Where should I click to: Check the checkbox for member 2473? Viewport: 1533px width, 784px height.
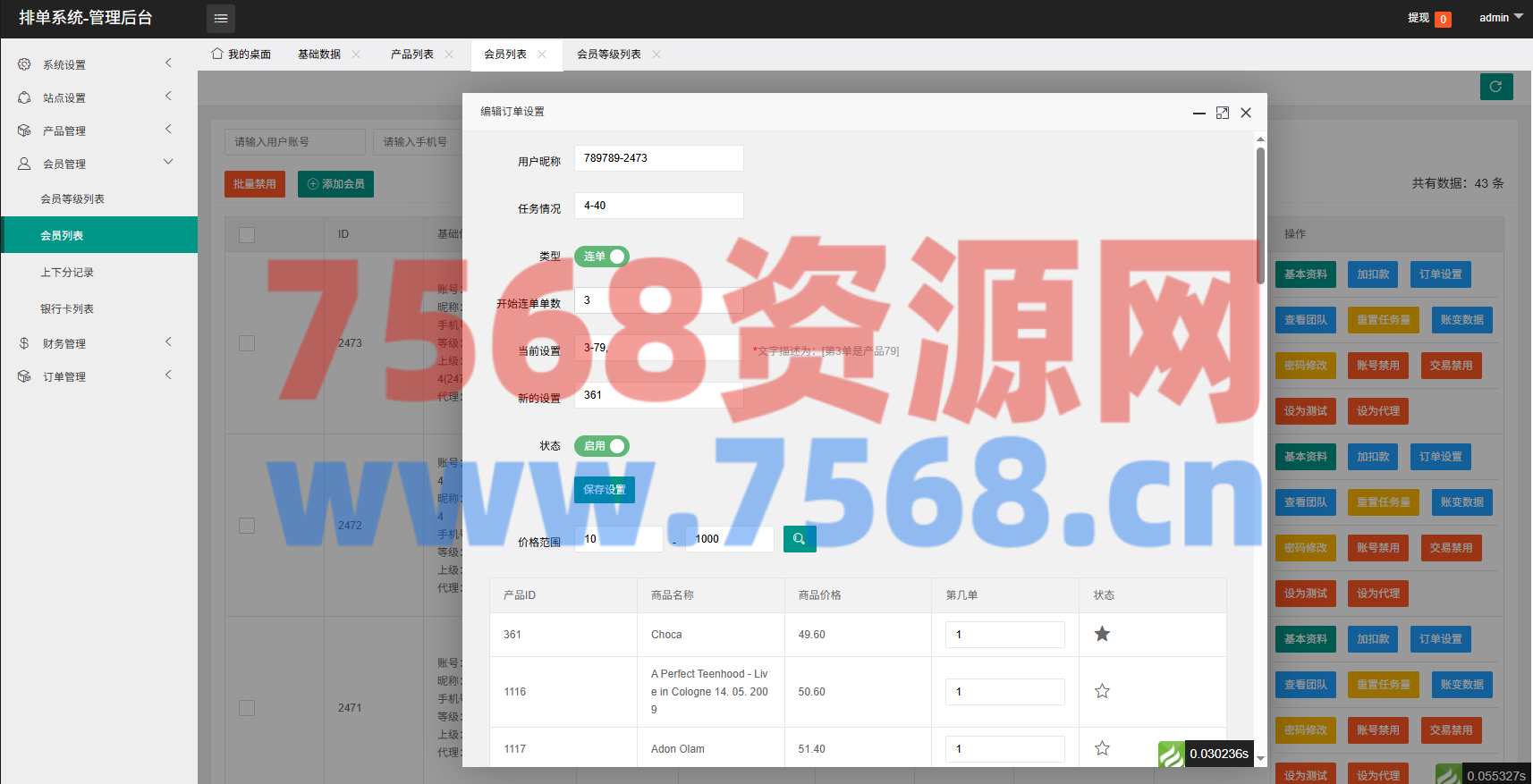tap(247, 343)
